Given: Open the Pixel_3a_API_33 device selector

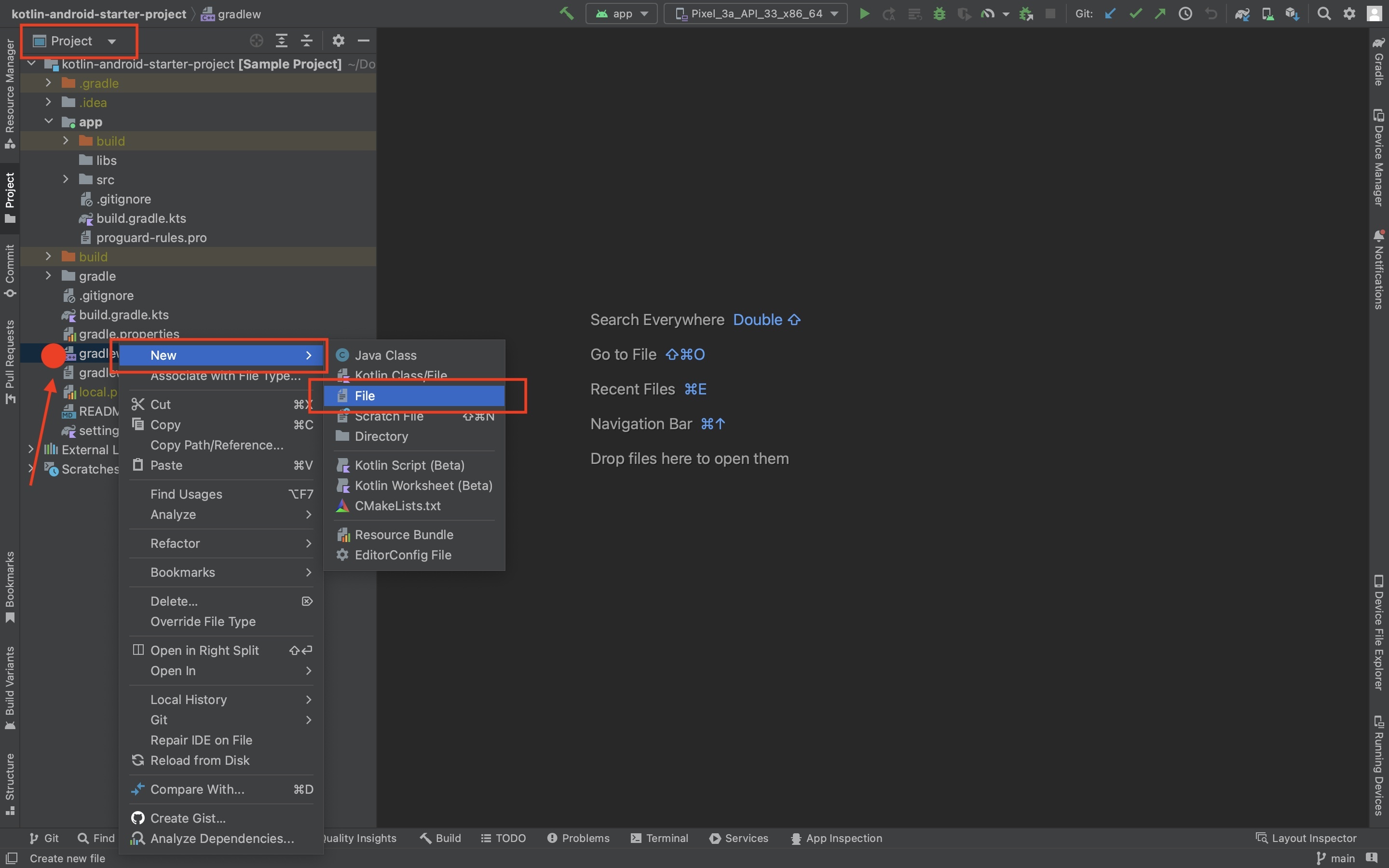Looking at the screenshot, I should pyautogui.click(x=755, y=13).
